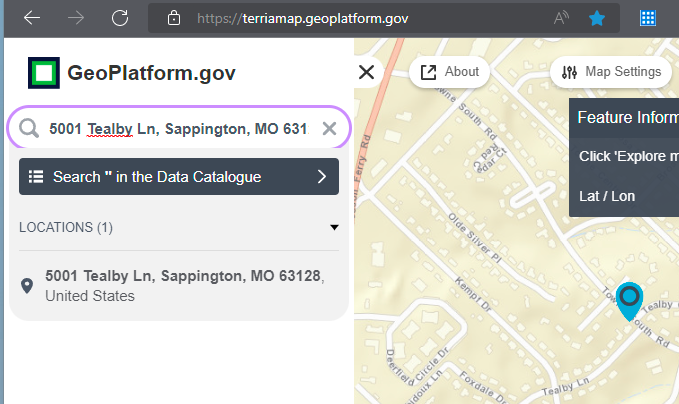Go back to the previous page
679x404 pixels.
32,18
